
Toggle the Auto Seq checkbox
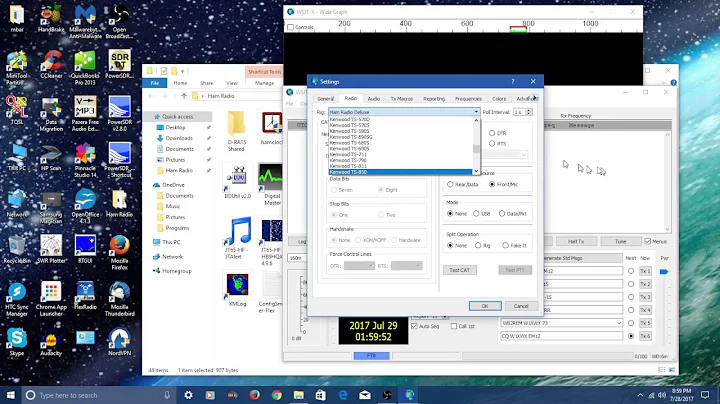click(x=414, y=326)
